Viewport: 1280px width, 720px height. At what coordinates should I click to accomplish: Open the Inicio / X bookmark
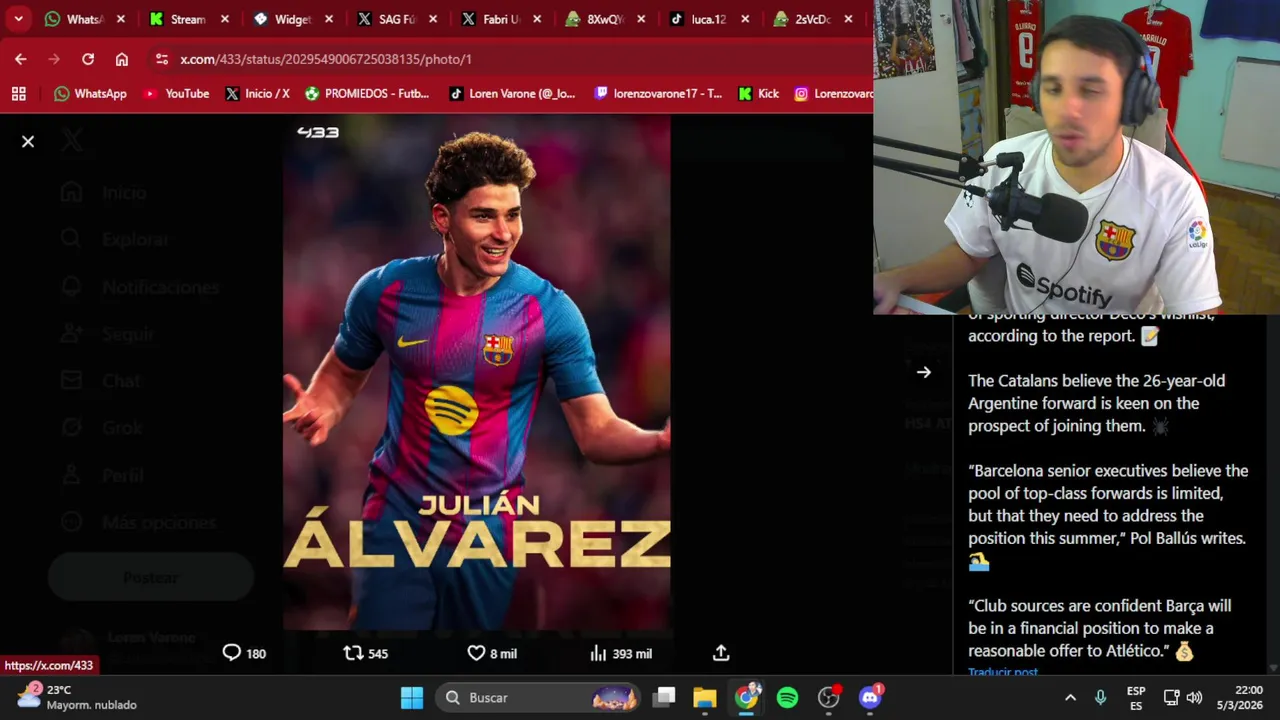(x=257, y=93)
